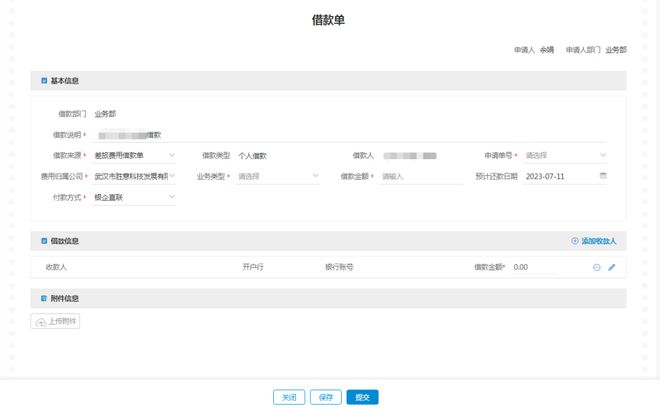Click the 收款人 column label

coord(56,267)
